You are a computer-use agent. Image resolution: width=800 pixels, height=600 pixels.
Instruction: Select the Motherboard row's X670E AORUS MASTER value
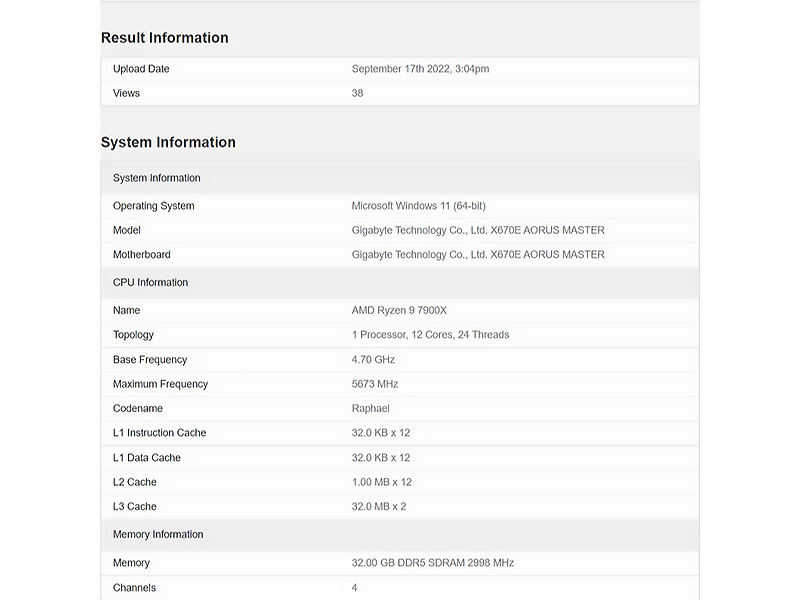pyautogui.click(x=478, y=255)
